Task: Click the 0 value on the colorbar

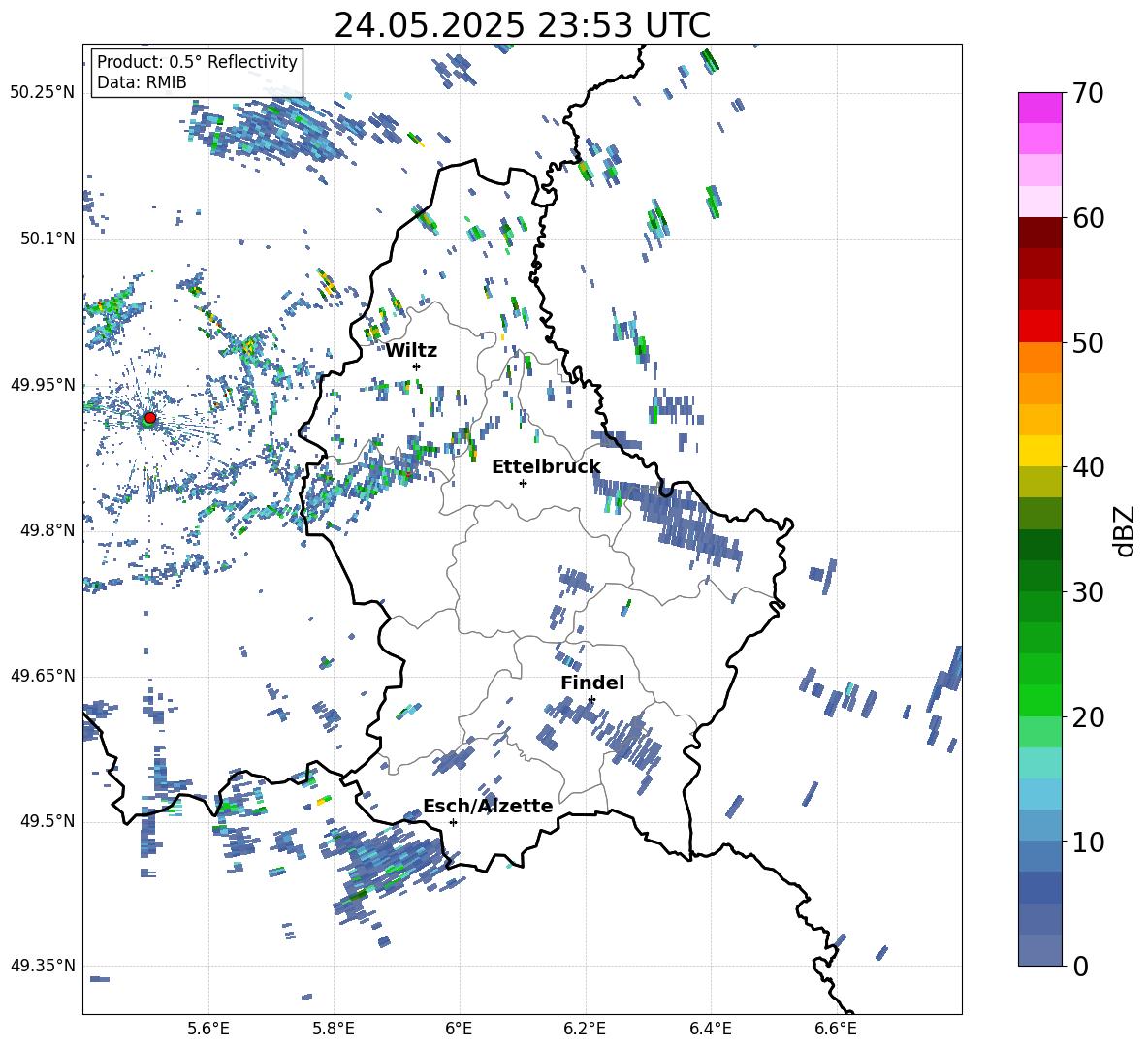Action: (1079, 966)
